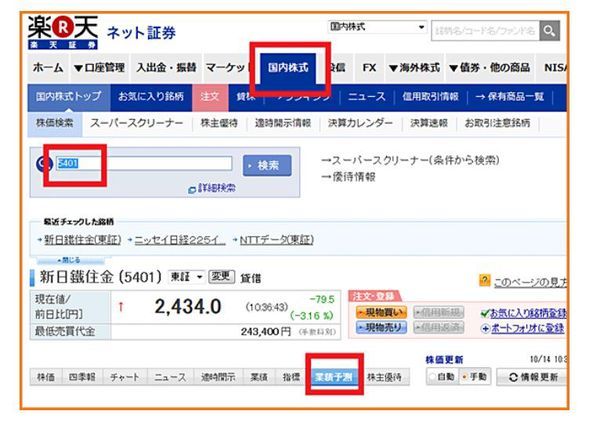The width and height of the screenshot is (600, 422).
Task: Open the ホーム main tab
Action: 48,68
